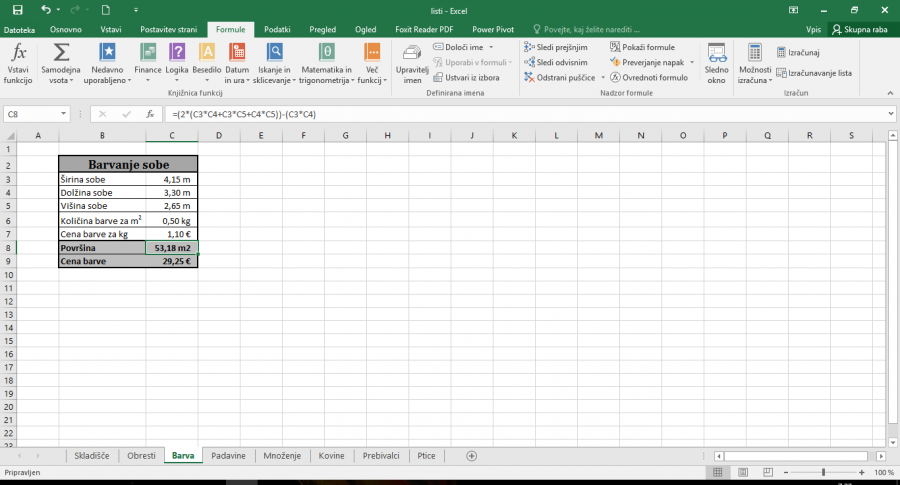Viewport: 900px width, 485px height.
Task: Click the zoom slider in the status bar
Action: pyautogui.click(x=823, y=472)
